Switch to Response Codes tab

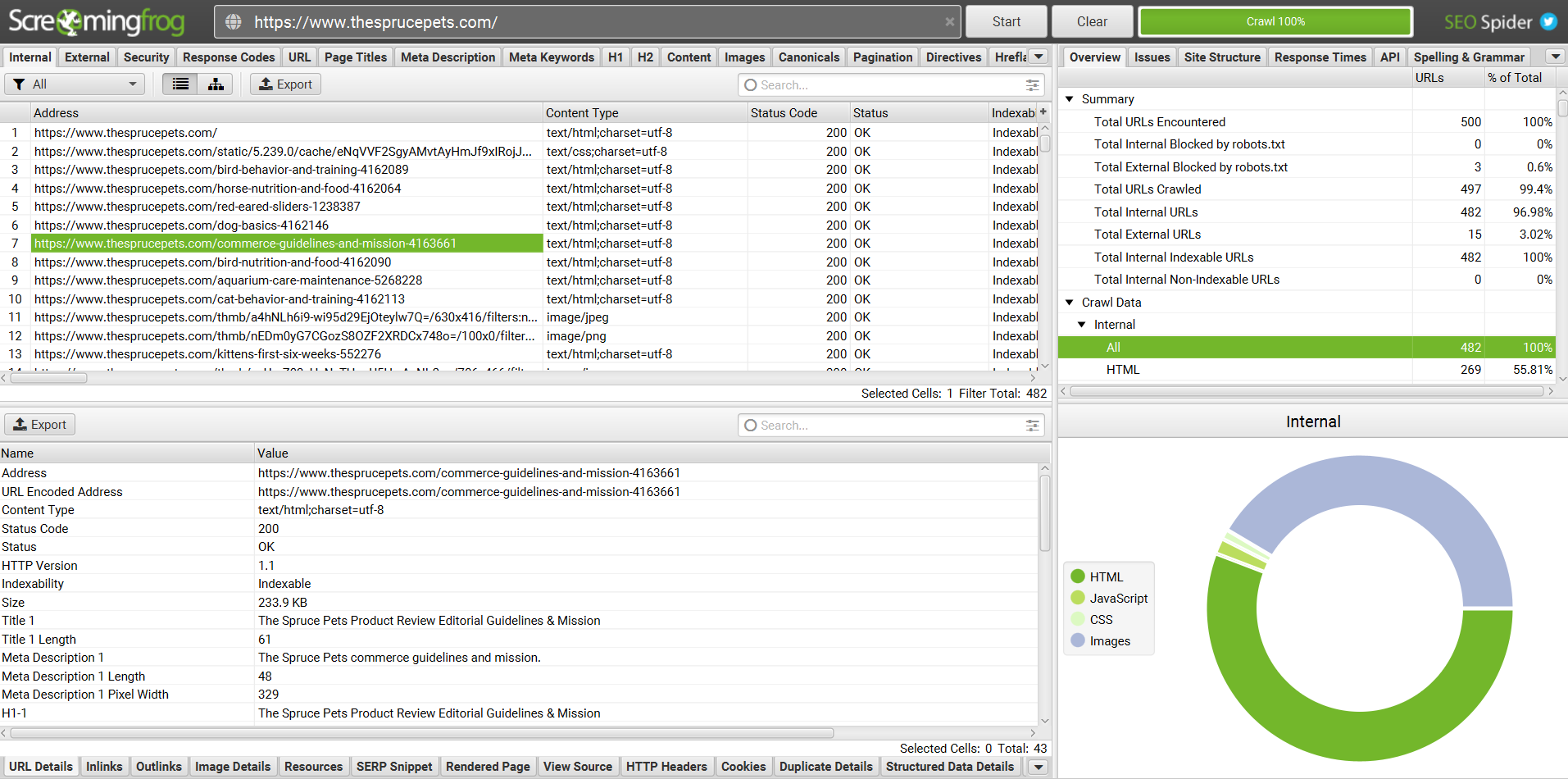click(x=229, y=57)
